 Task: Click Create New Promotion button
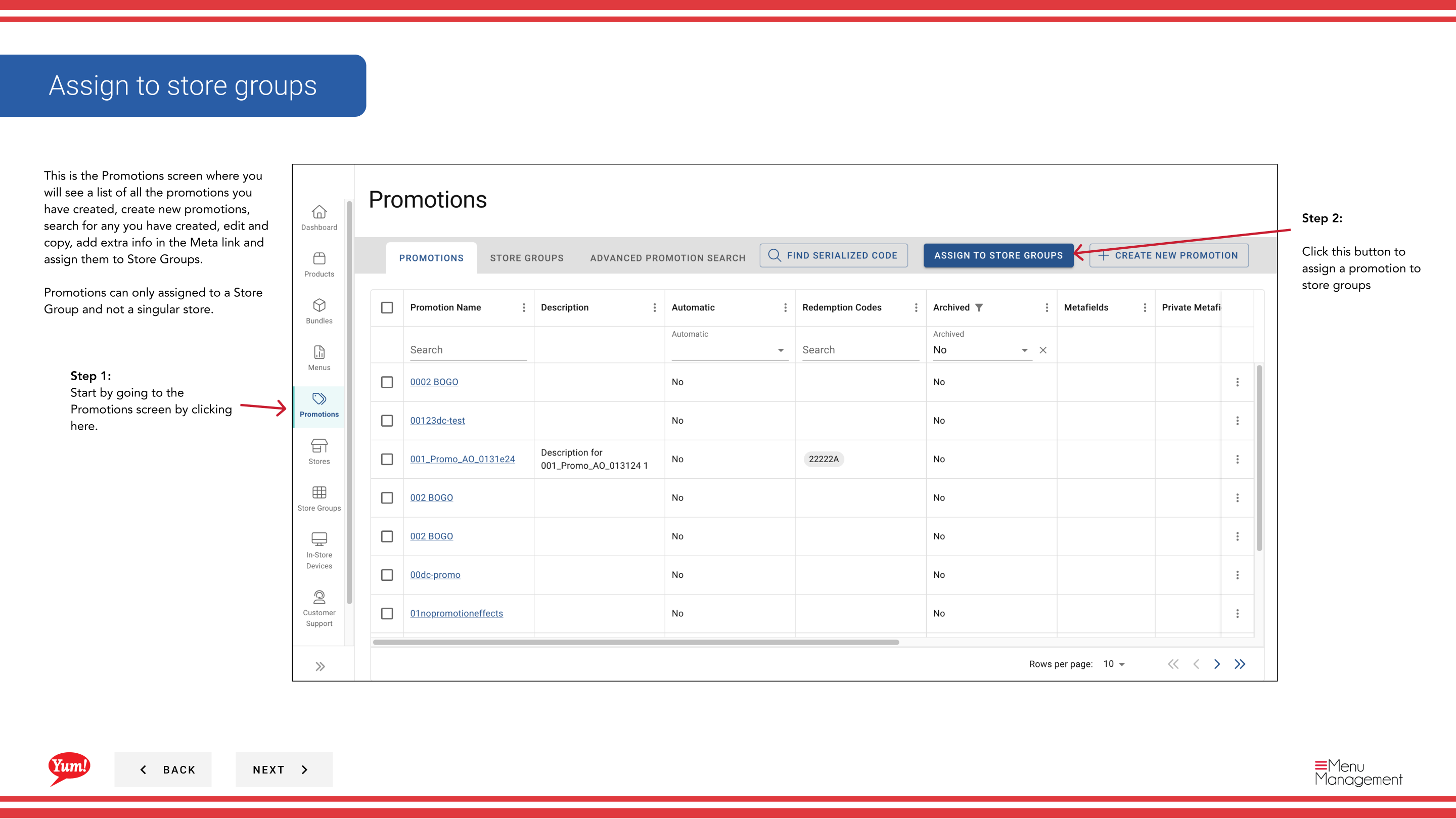[x=1169, y=255]
